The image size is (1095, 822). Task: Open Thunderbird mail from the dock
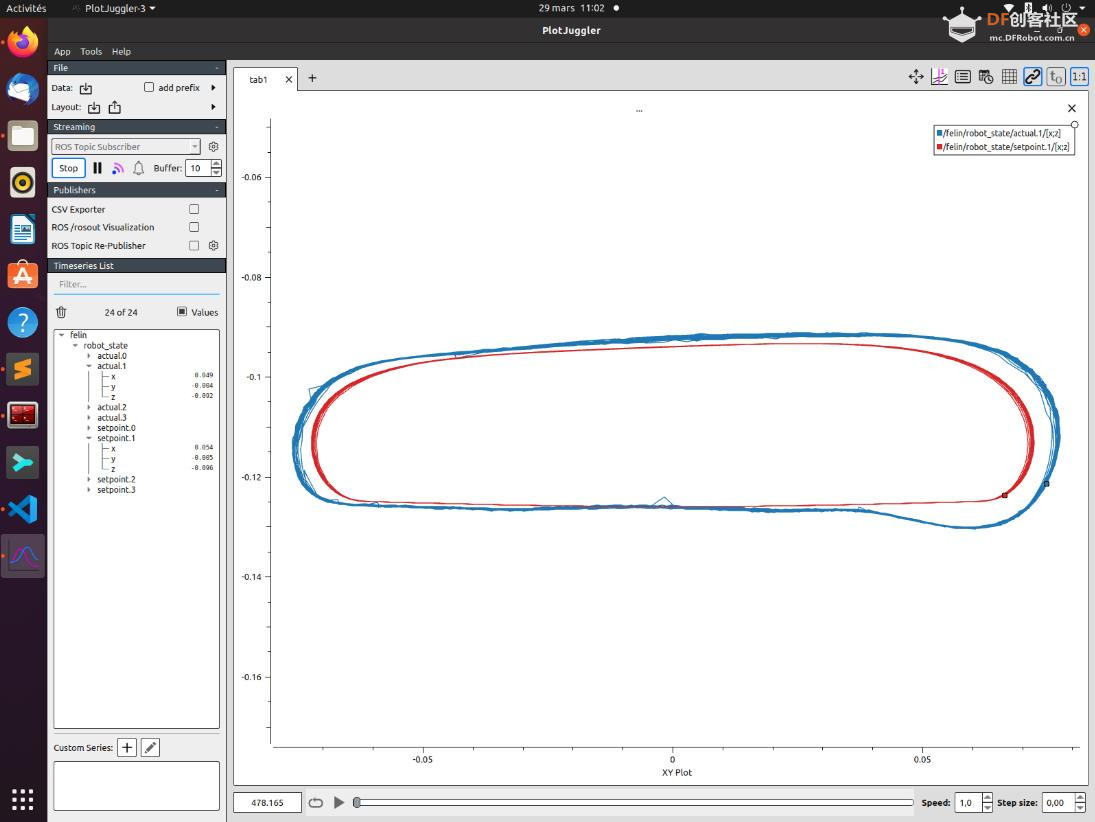pos(23,89)
